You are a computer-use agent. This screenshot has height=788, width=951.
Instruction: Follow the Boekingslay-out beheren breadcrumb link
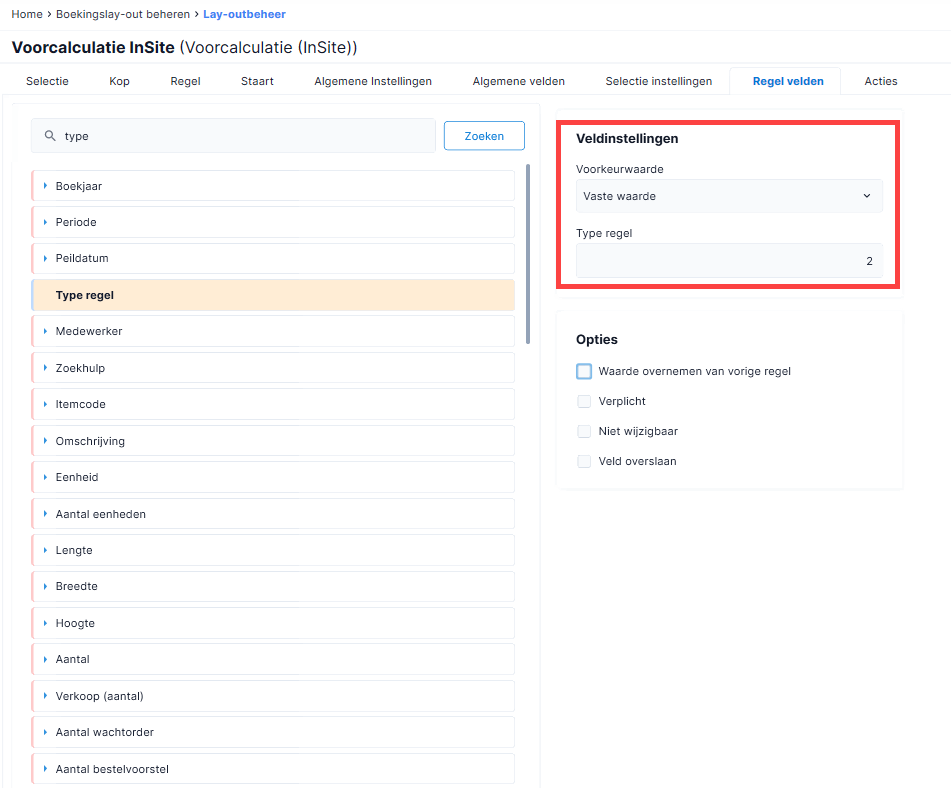click(x=123, y=14)
